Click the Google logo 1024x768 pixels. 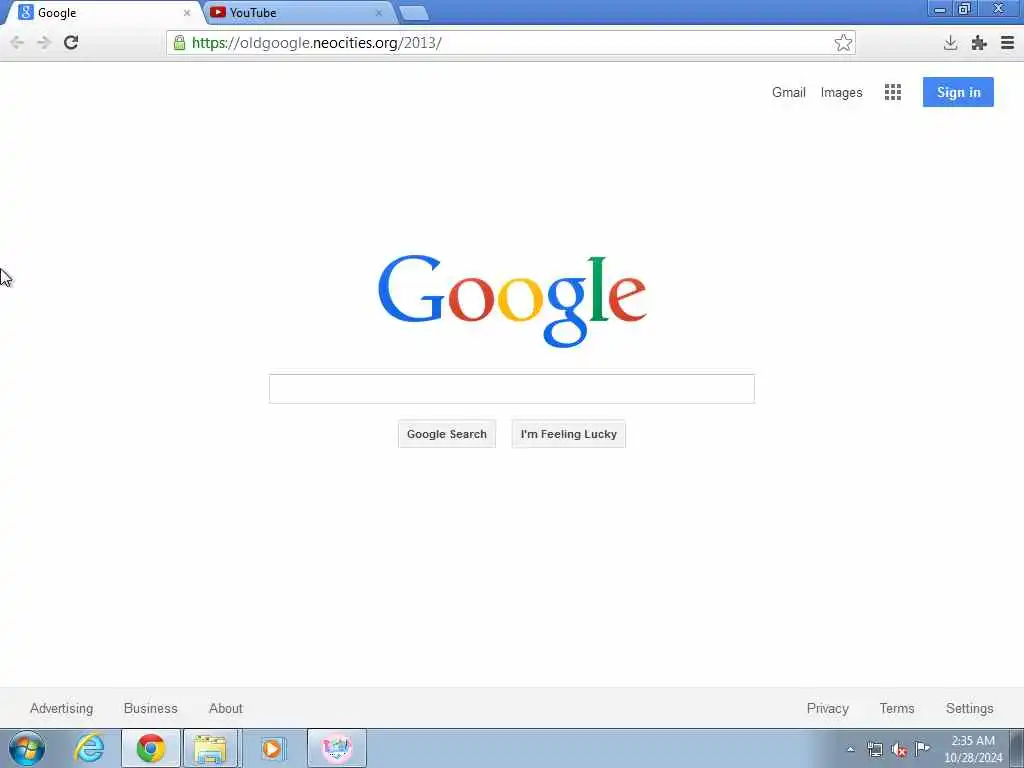click(x=512, y=300)
